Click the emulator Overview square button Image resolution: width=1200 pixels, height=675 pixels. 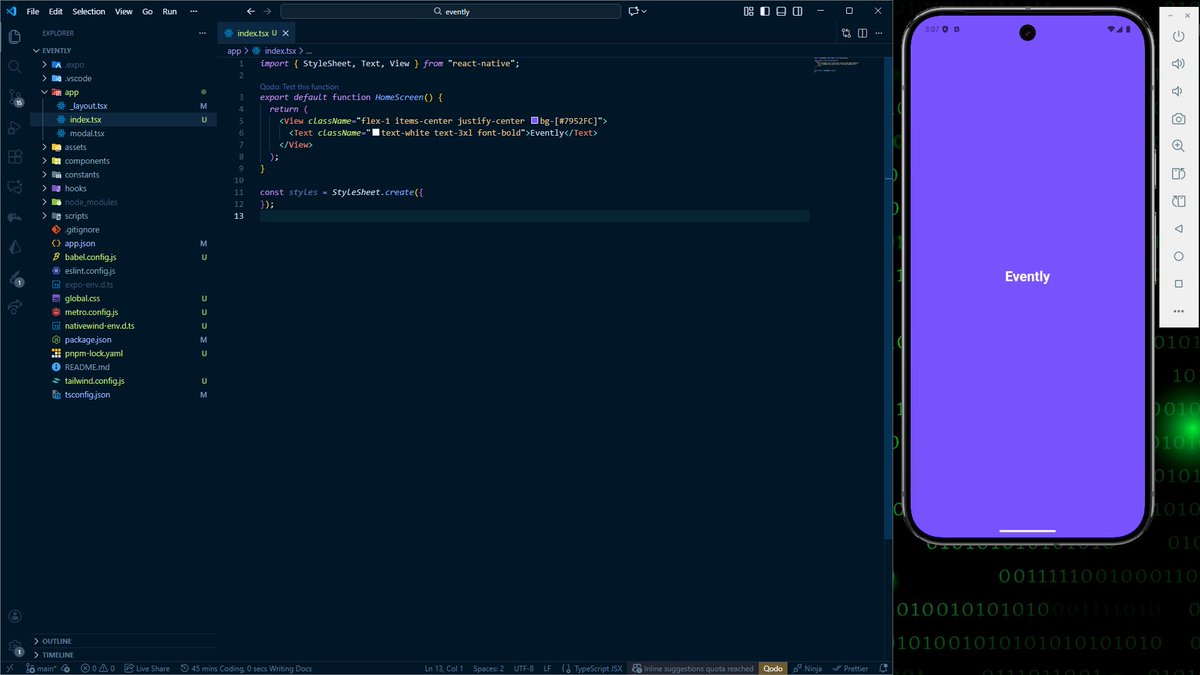point(1178,284)
